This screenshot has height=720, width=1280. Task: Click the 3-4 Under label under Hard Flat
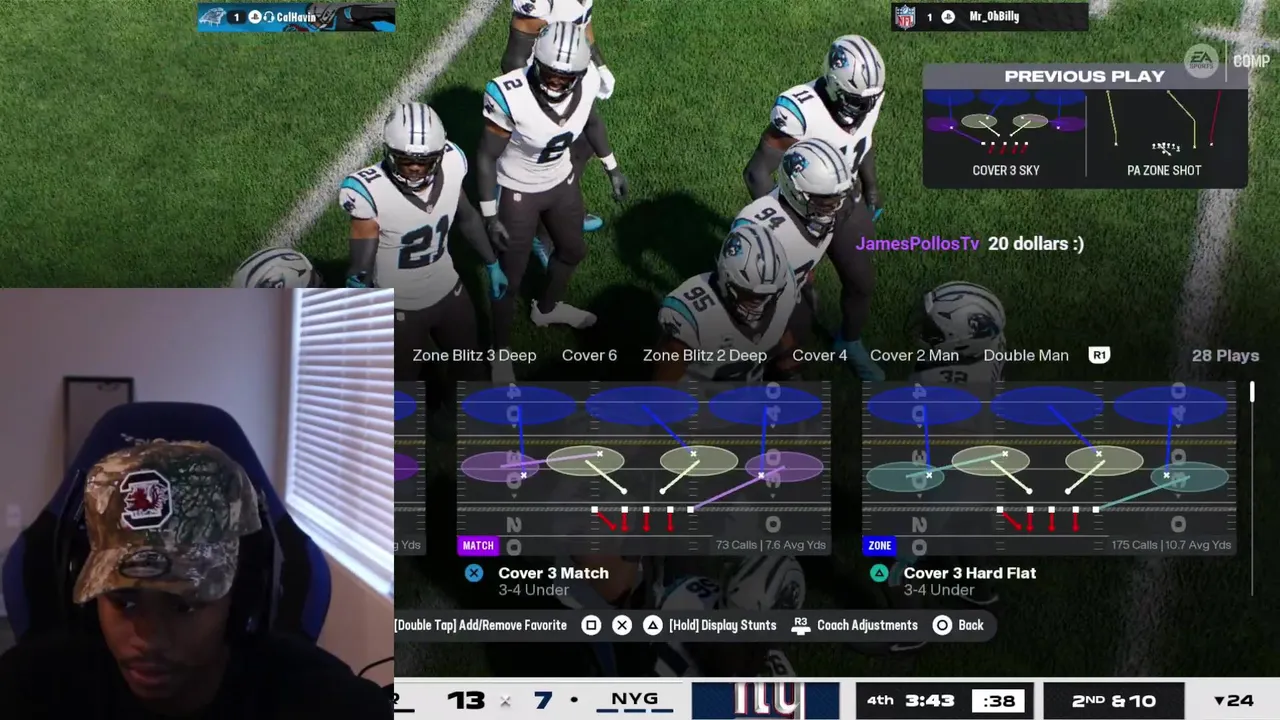coord(938,590)
